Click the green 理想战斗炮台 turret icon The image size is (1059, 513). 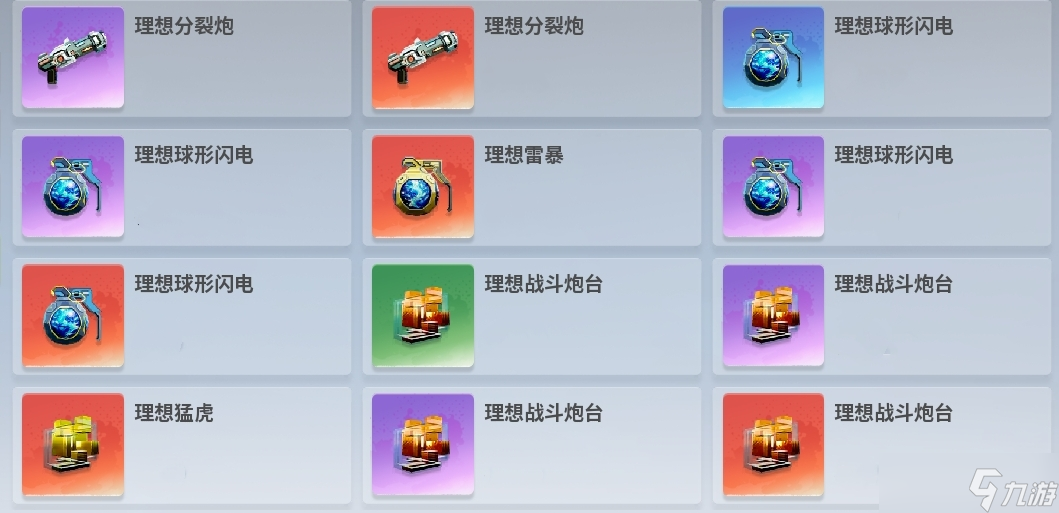coord(423,316)
